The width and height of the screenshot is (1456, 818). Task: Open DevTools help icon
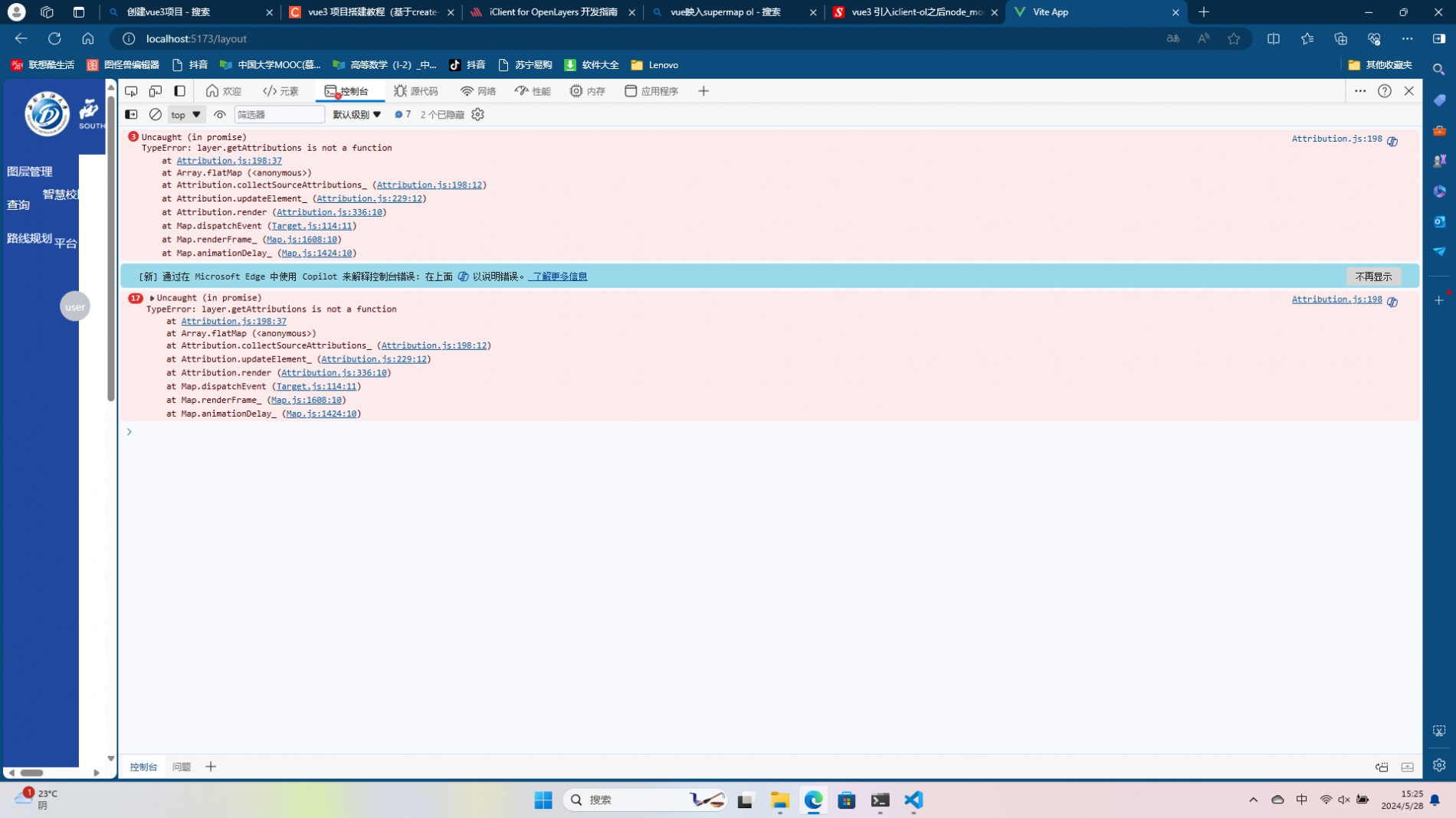coord(1385,91)
